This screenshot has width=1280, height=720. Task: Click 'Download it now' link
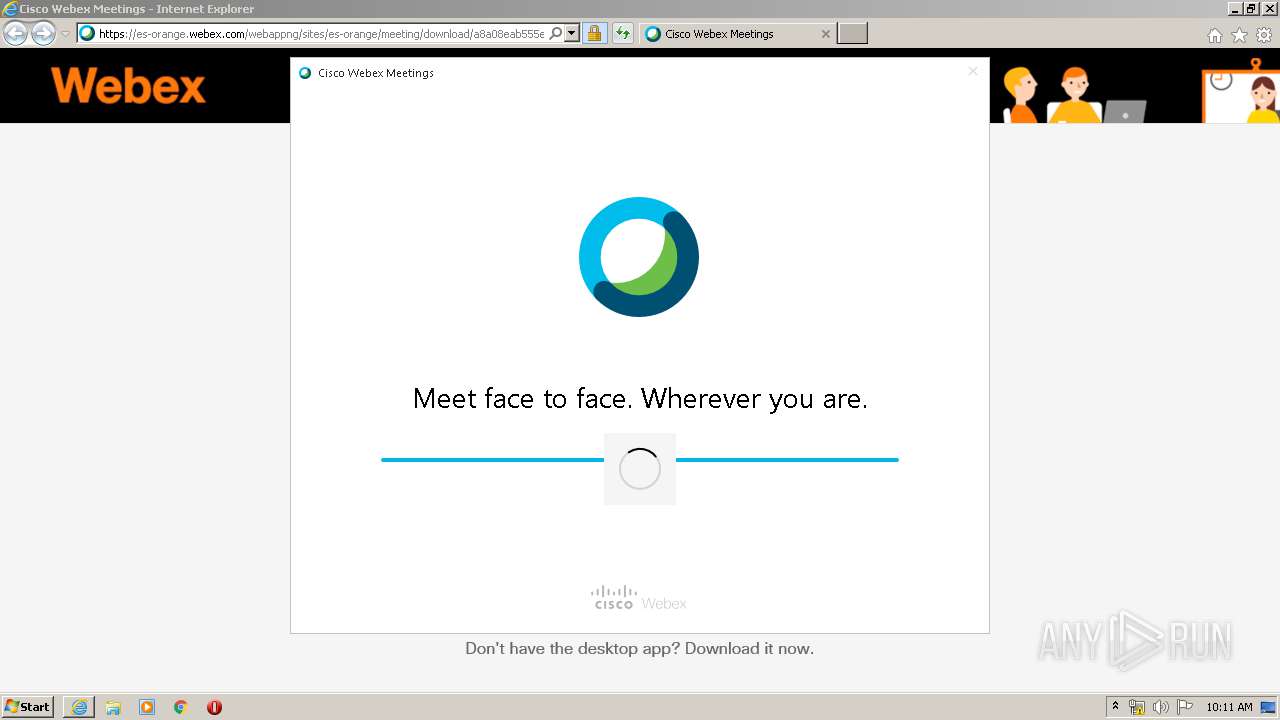pyautogui.click(x=749, y=649)
